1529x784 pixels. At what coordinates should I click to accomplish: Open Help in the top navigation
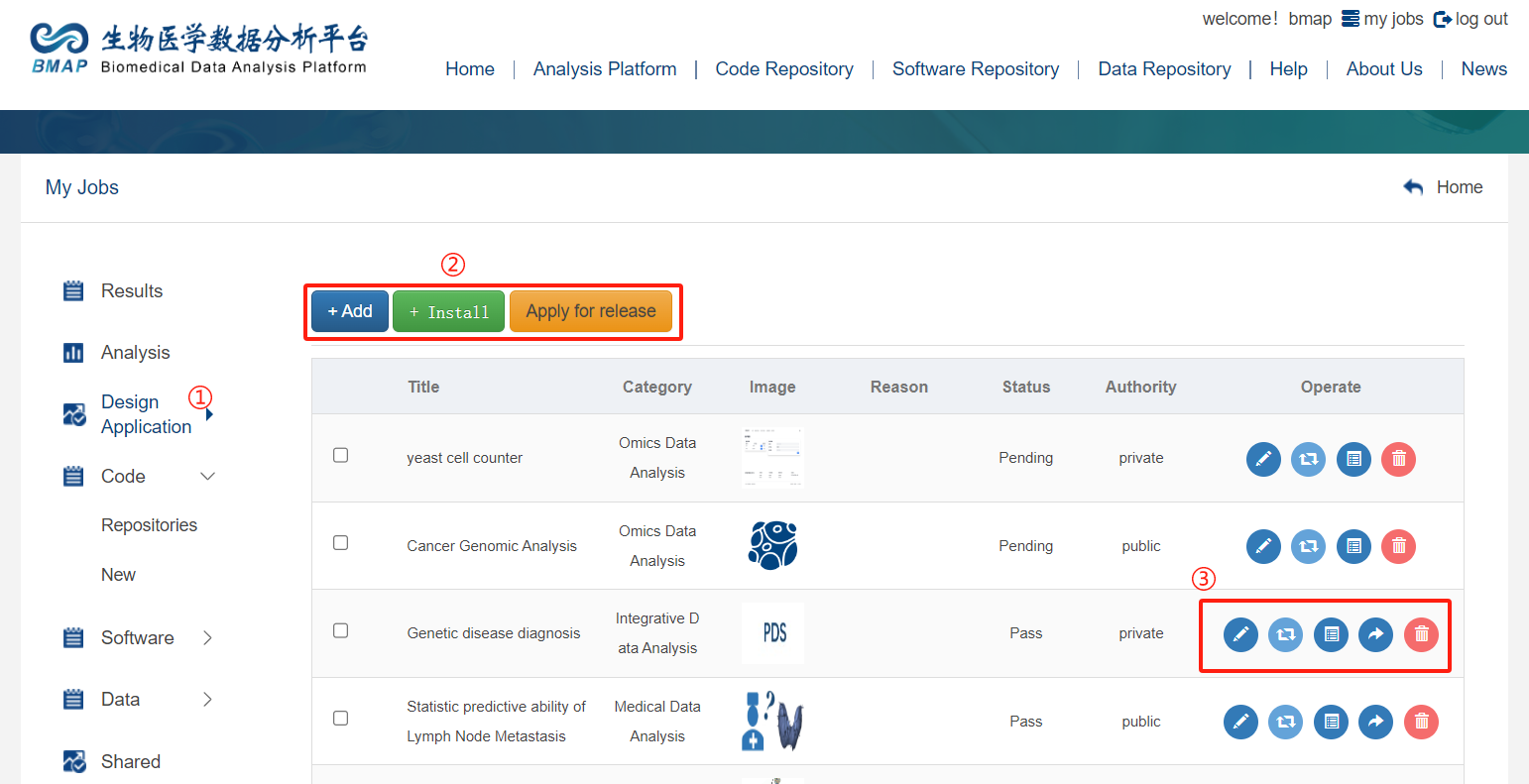tap(1288, 69)
